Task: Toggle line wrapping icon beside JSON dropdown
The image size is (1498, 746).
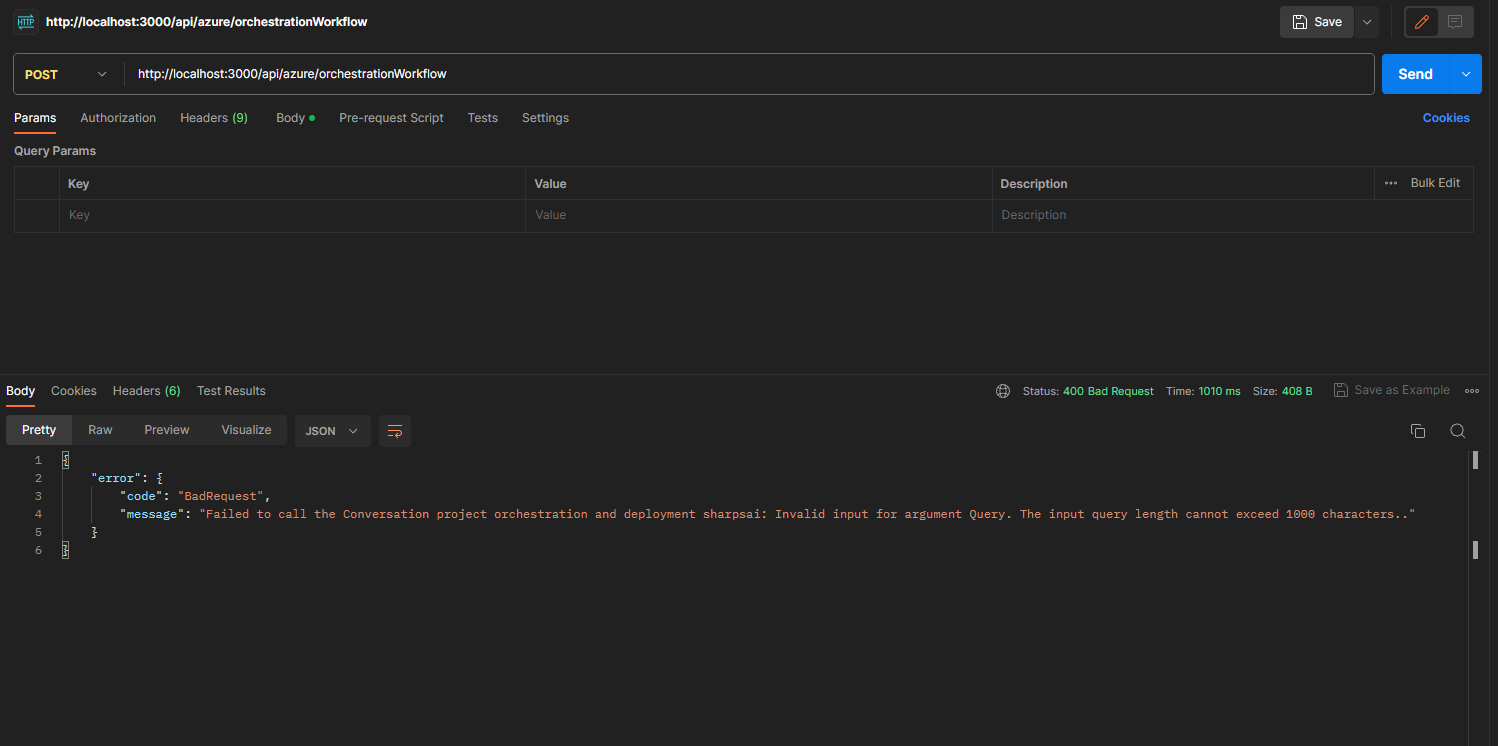Action: [x=394, y=431]
